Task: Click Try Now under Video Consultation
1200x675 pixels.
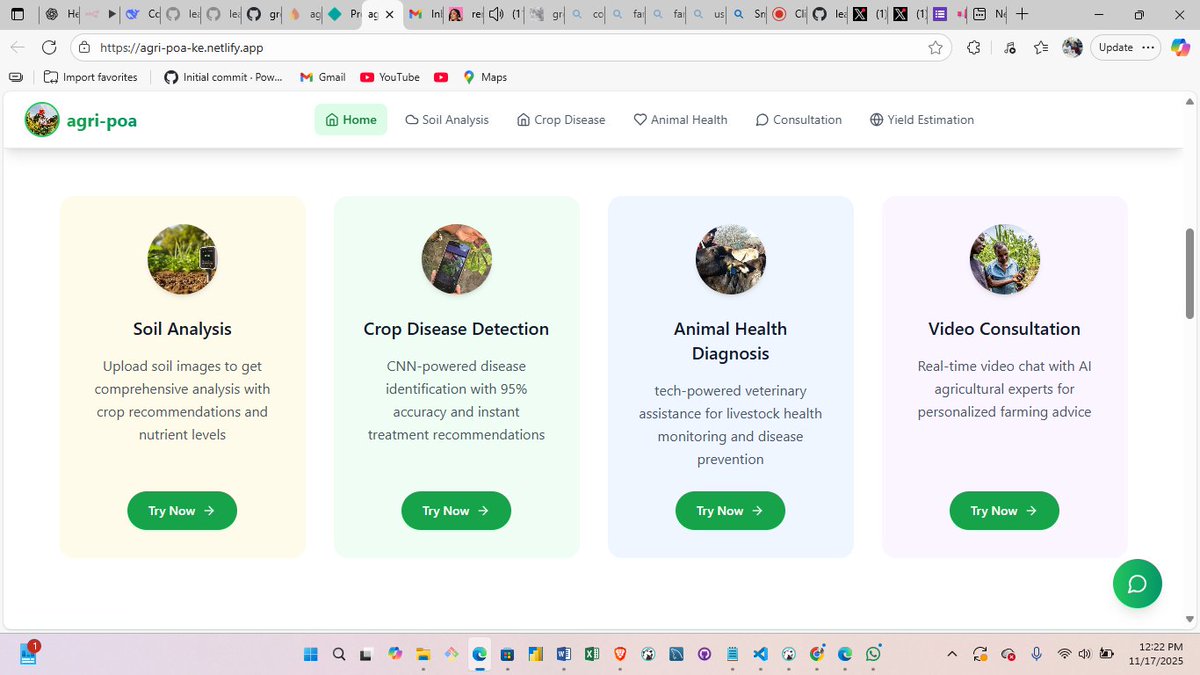Action: [1004, 510]
